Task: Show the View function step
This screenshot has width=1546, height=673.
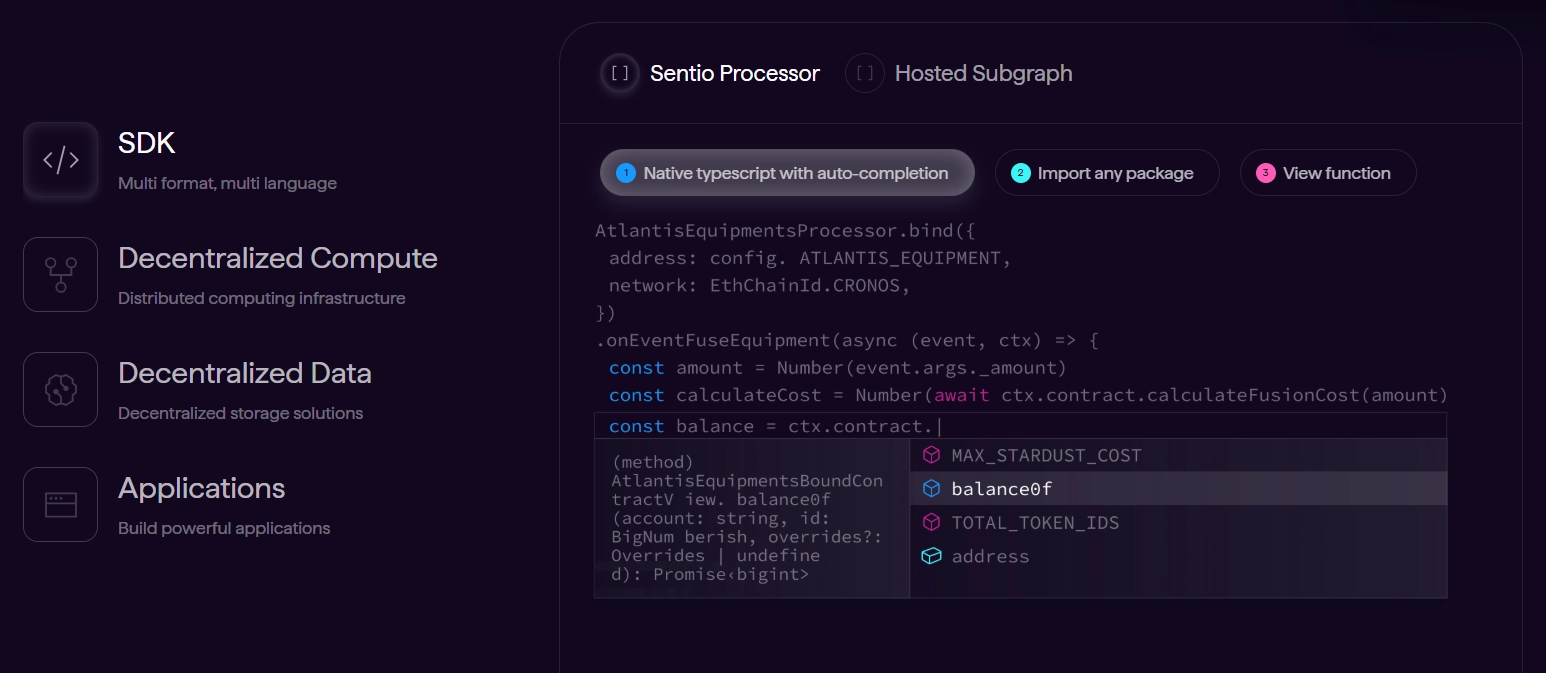Action: pyautogui.click(x=1328, y=173)
